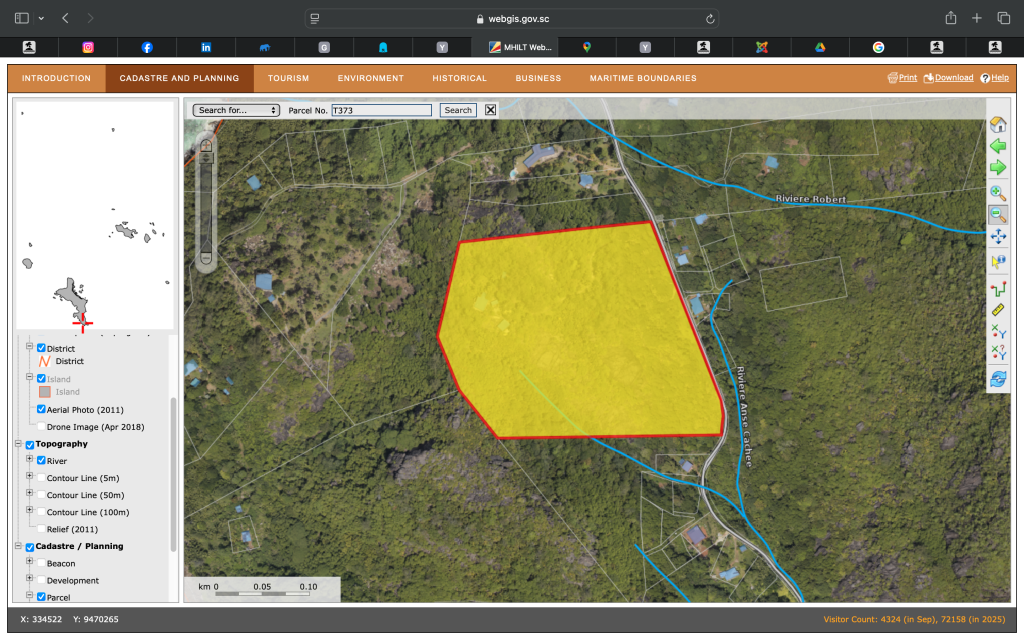Screen dimensions: 1024x640
Task: Collapse the Topography layer group
Action: pos(18,444)
